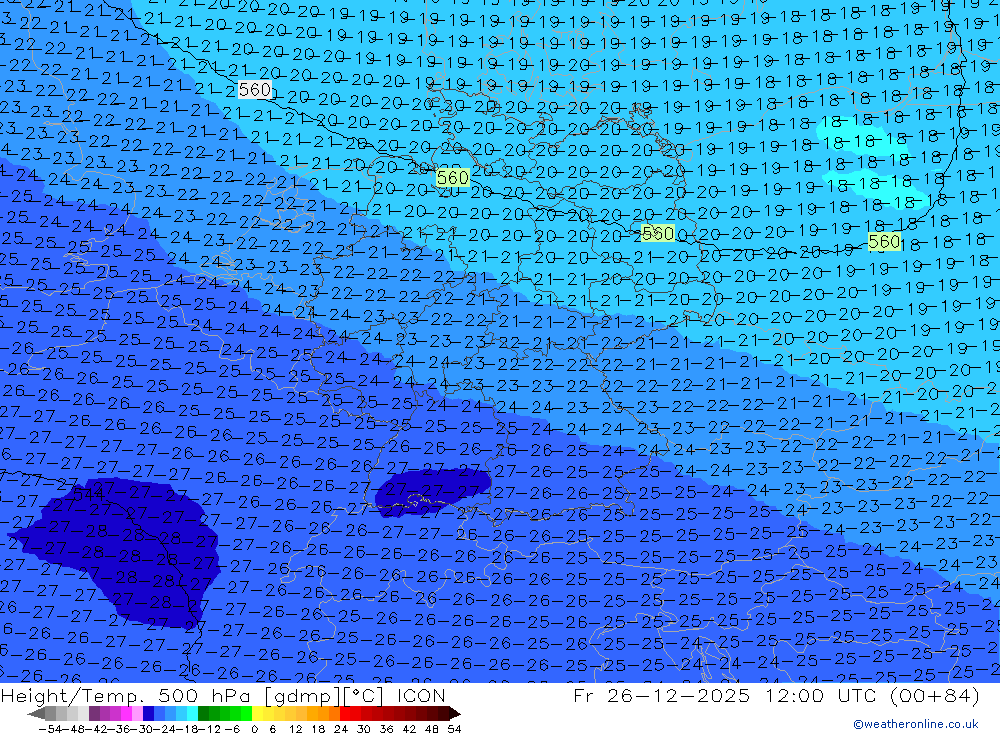Click the 544 contour label over dark blue

(x=89, y=494)
